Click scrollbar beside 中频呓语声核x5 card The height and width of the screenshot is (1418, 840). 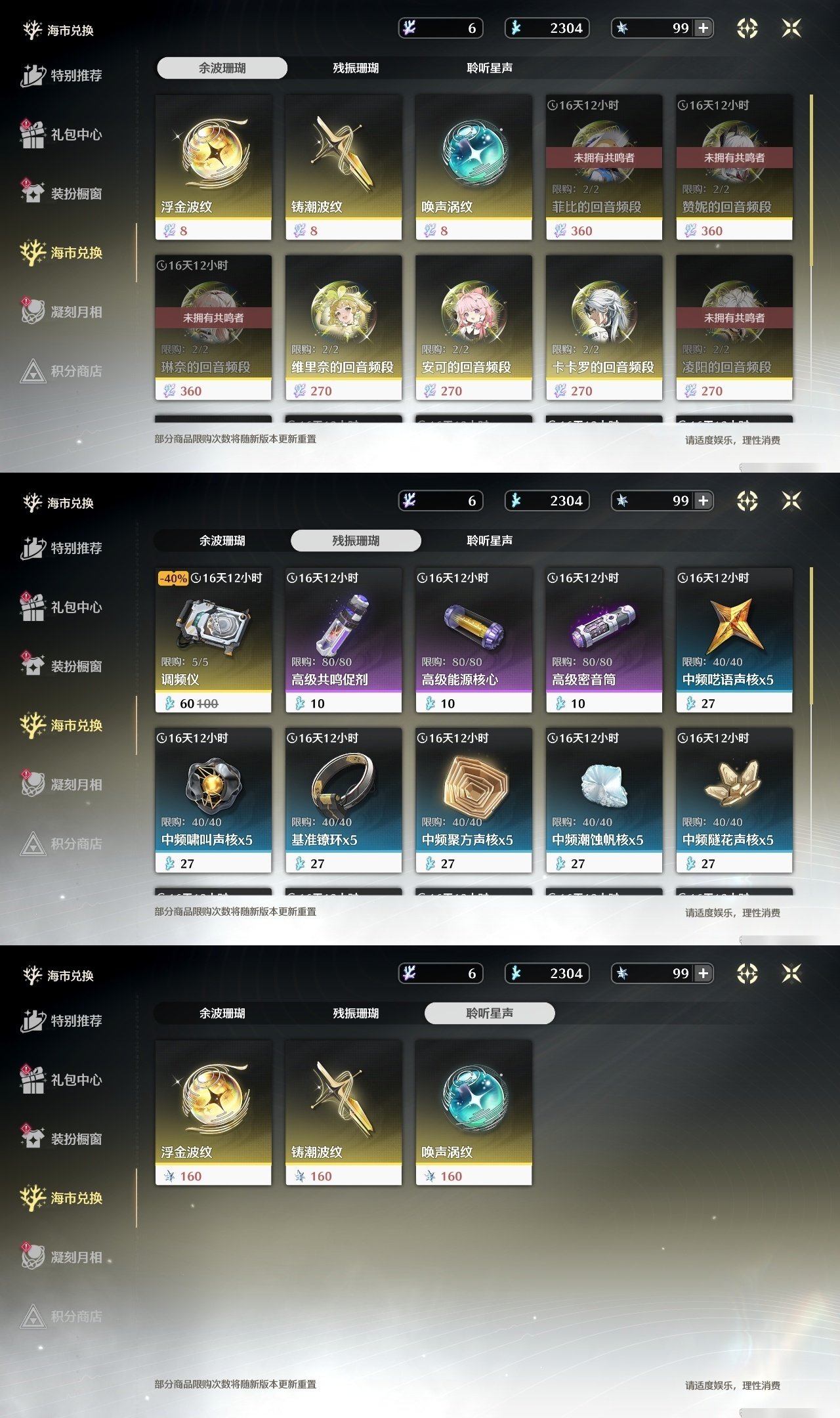tap(812, 637)
